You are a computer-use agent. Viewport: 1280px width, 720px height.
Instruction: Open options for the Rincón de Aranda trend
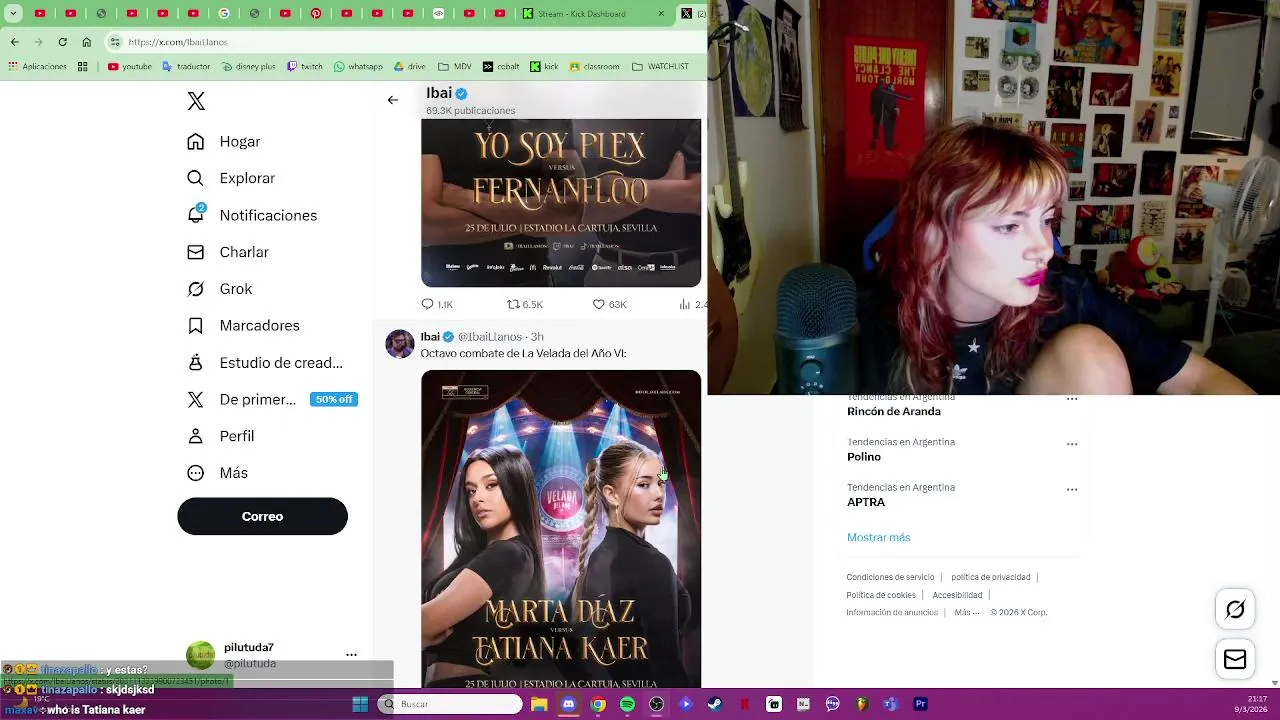1072,398
